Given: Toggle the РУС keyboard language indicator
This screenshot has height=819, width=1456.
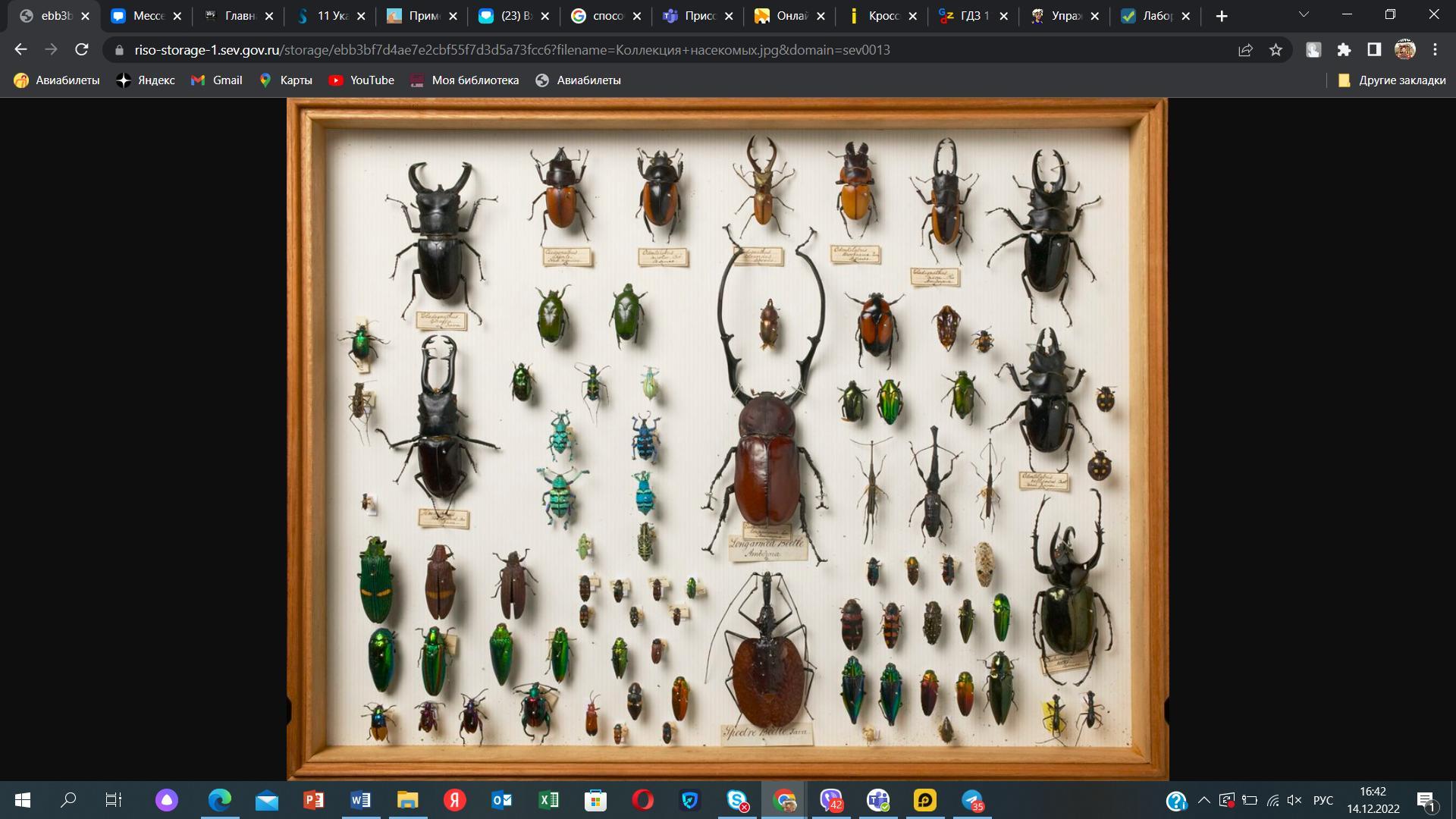Looking at the screenshot, I should (x=1323, y=800).
